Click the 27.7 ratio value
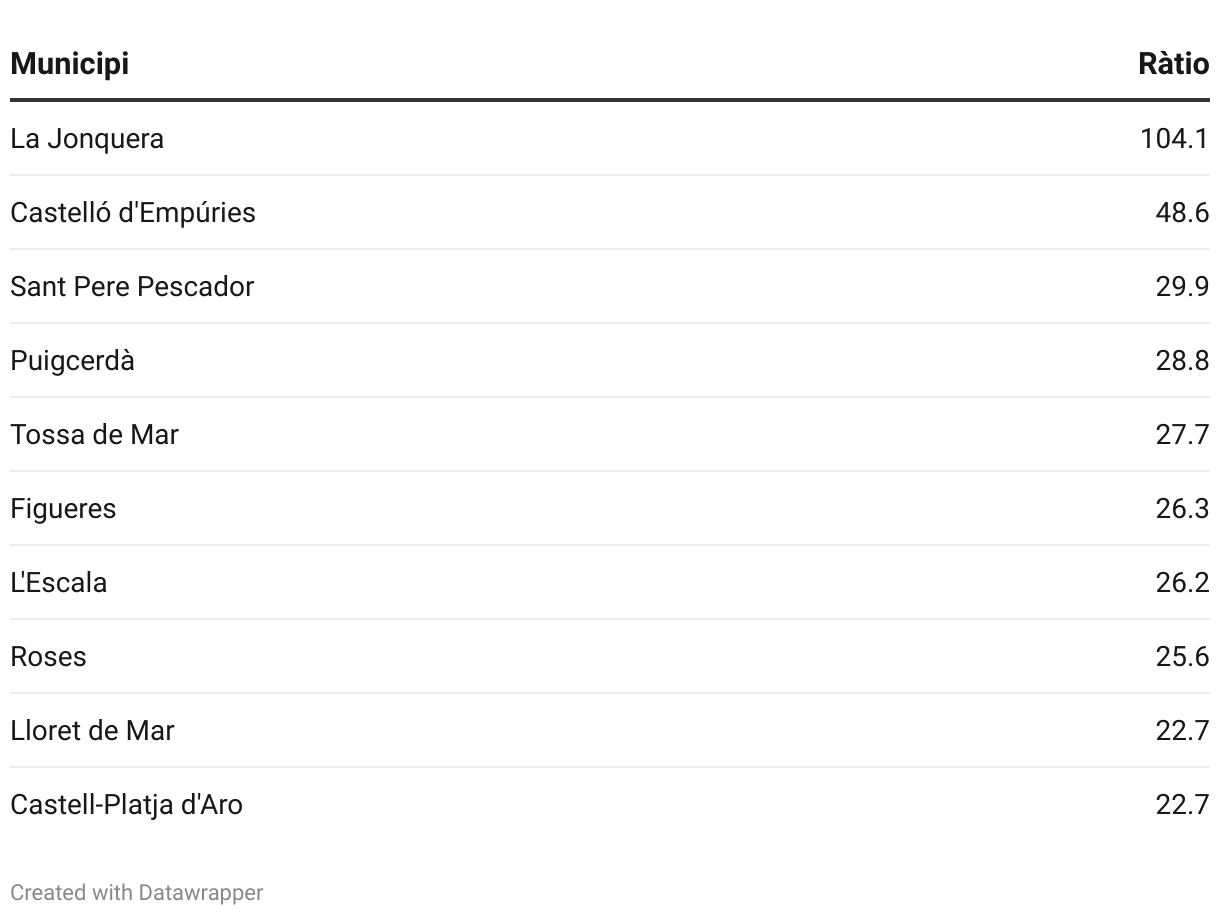The image size is (1220, 916). point(1183,434)
